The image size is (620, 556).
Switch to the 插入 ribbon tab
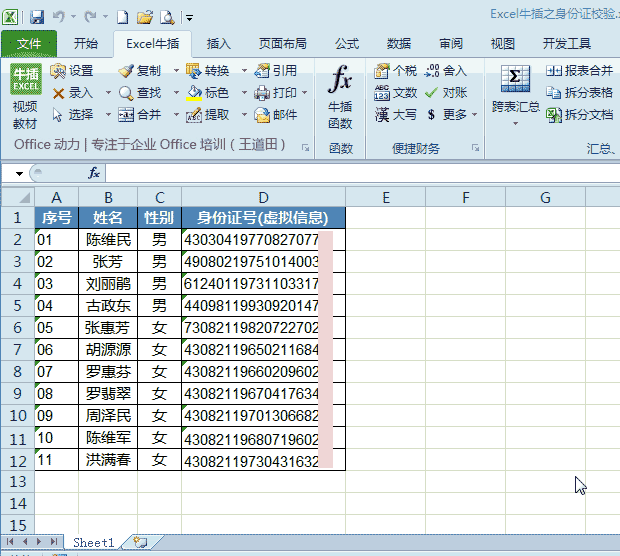218,43
